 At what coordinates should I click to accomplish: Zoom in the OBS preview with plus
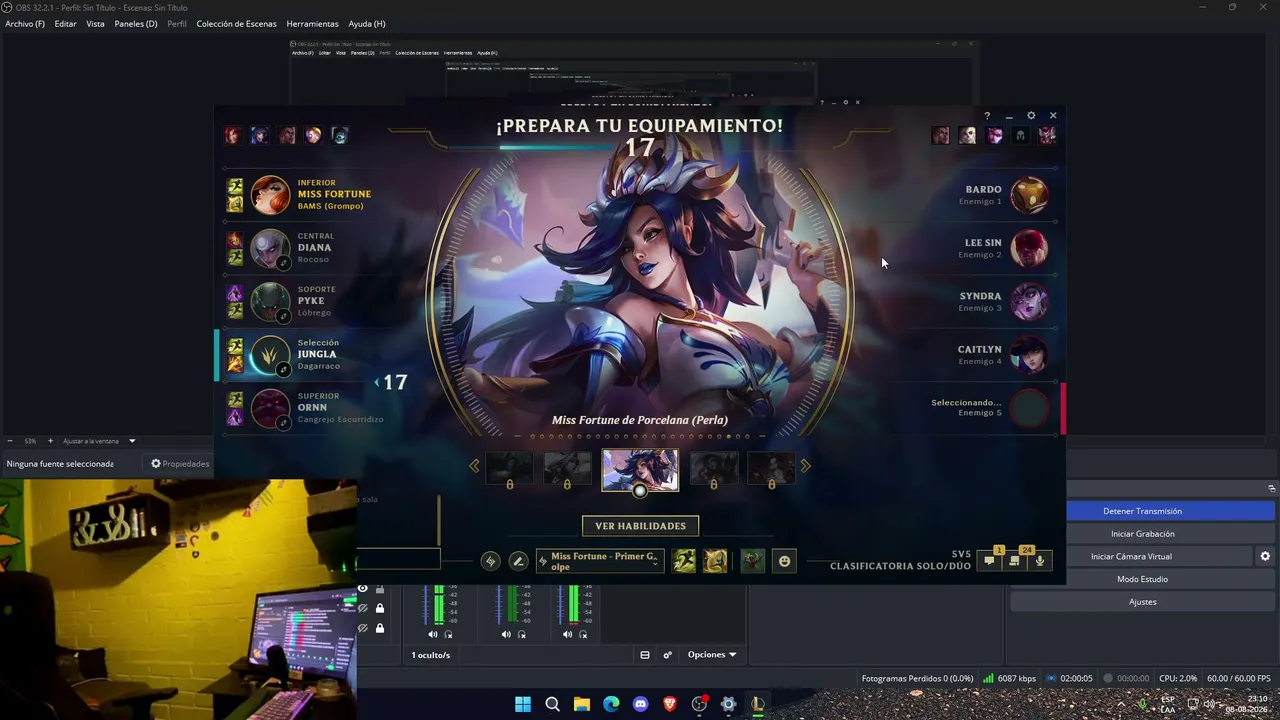[x=51, y=441]
